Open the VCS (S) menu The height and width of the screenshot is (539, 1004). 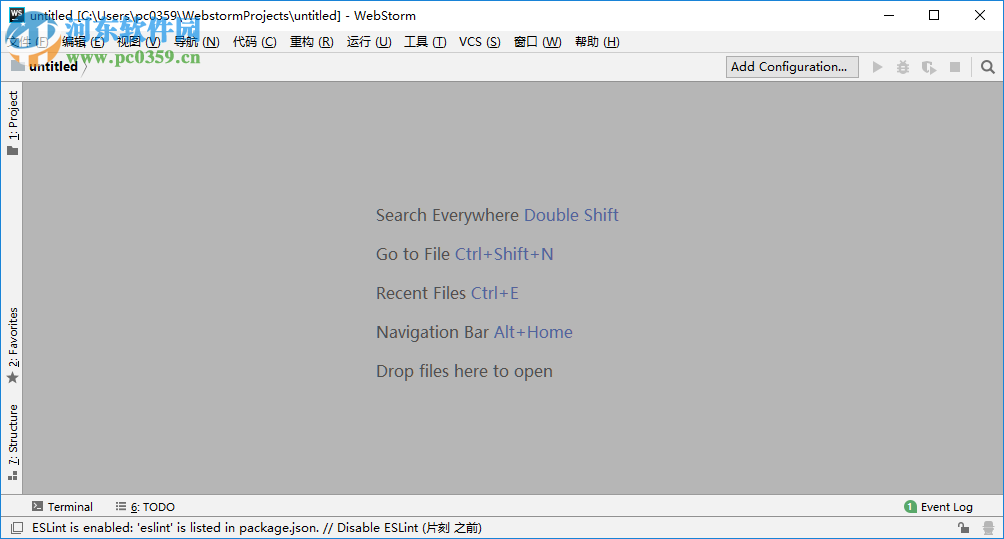(x=480, y=42)
